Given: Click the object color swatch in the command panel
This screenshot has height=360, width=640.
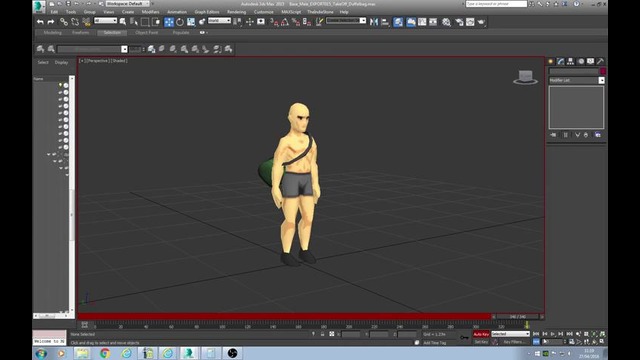Looking at the screenshot, I should [603, 71].
